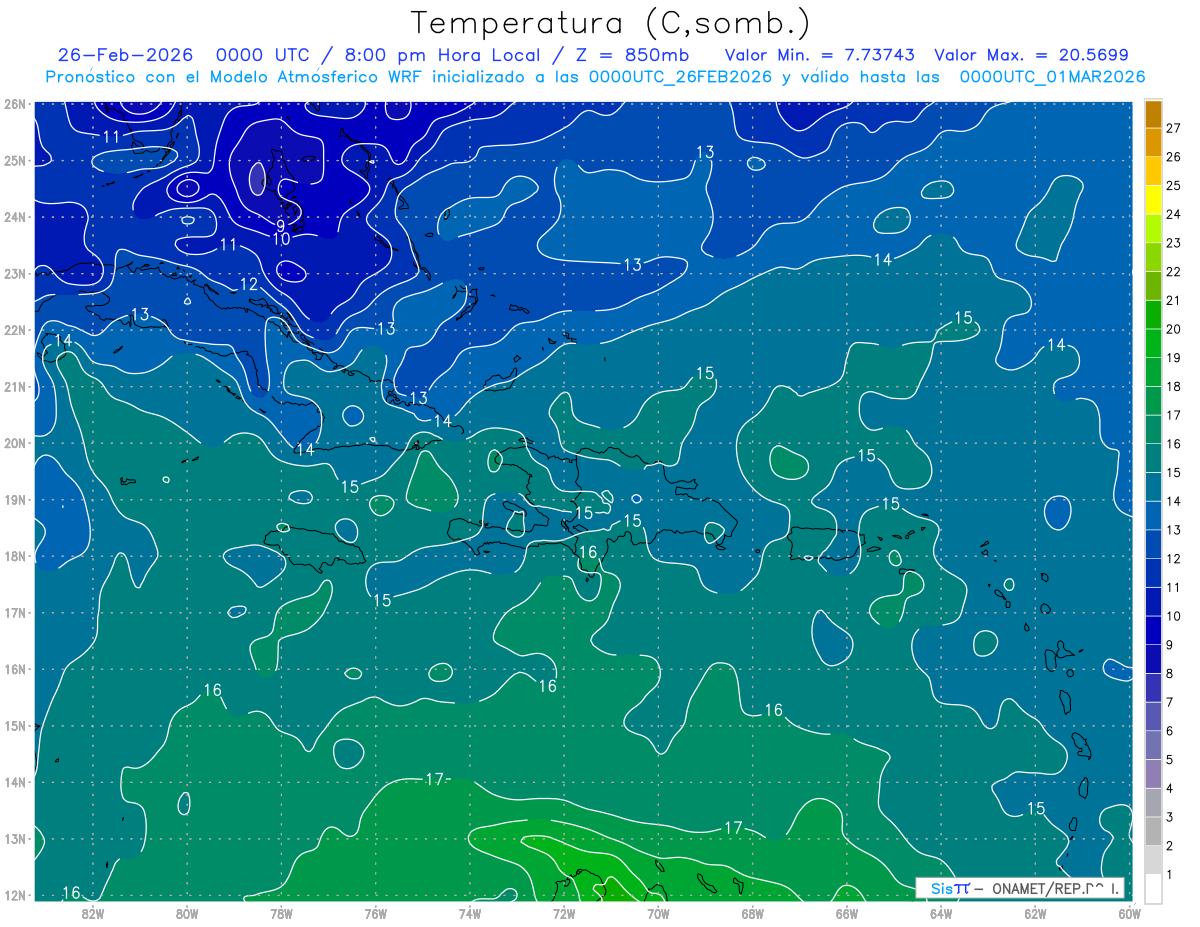Click the legend value label "6"

click(1170, 732)
